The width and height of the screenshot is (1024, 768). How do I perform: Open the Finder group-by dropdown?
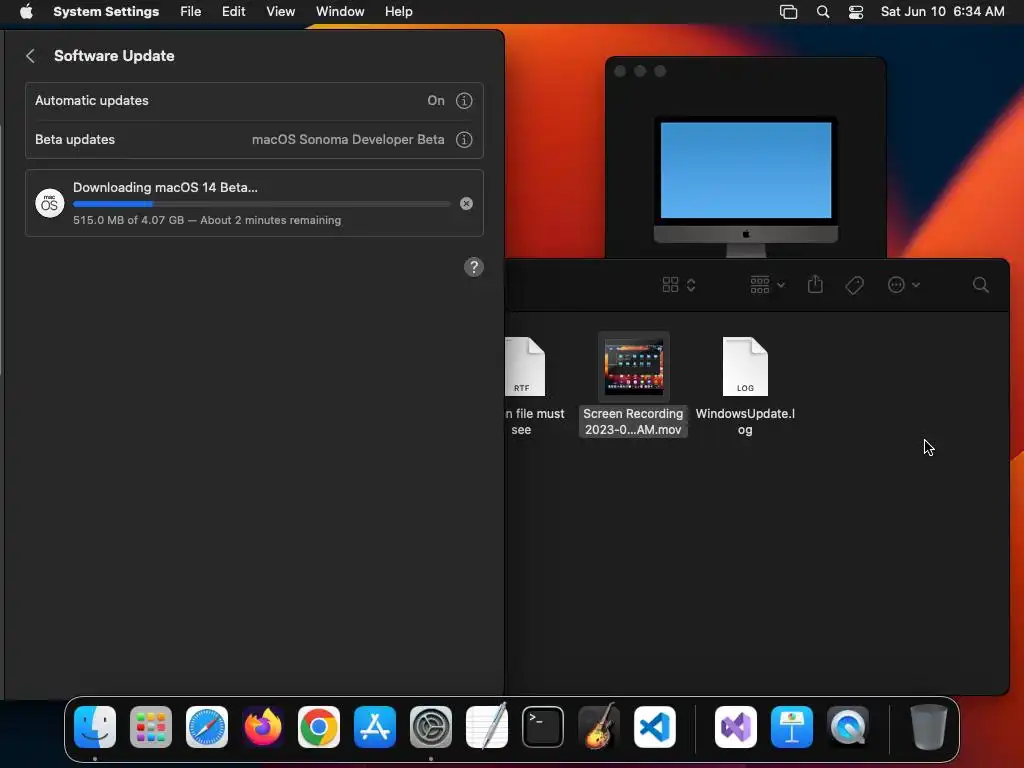(767, 285)
